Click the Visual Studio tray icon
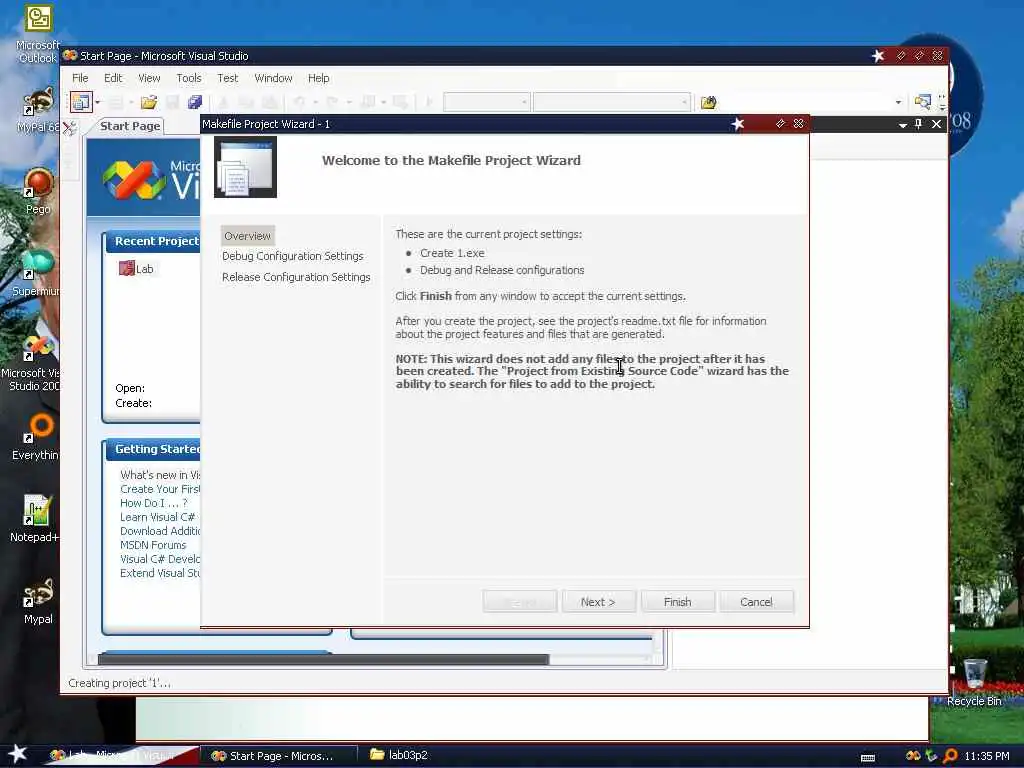 point(914,756)
